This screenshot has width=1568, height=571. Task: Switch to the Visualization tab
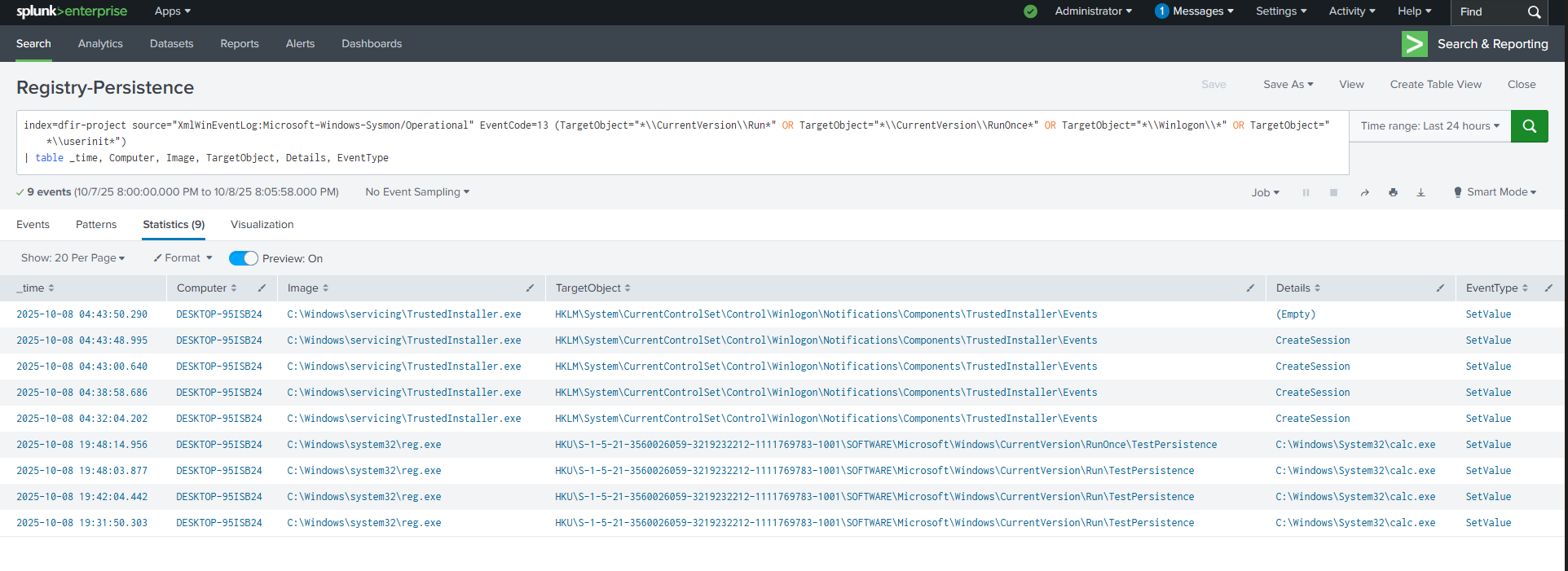click(x=262, y=225)
